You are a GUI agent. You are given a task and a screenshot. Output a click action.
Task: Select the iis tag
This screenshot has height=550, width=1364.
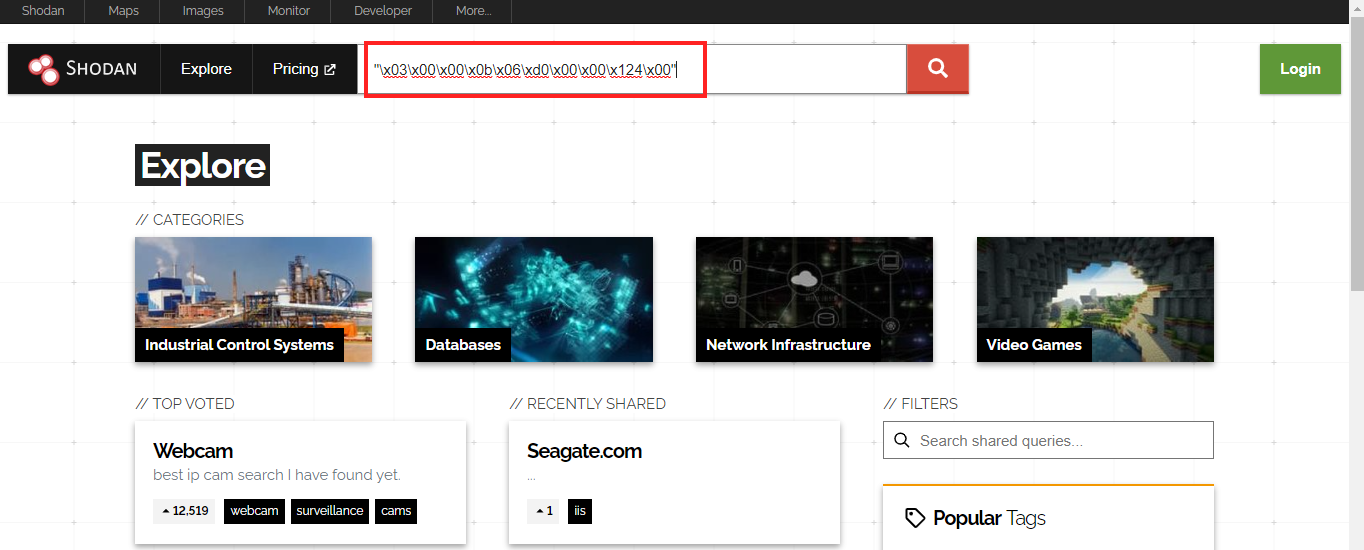coord(580,511)
